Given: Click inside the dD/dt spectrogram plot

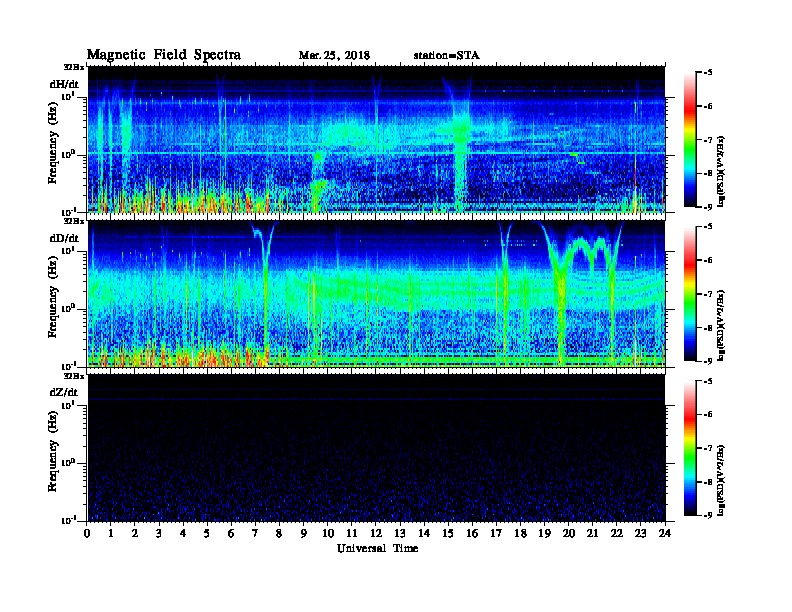Looking at the screenshot, I should pyautogui.click(x=376, y=293).
